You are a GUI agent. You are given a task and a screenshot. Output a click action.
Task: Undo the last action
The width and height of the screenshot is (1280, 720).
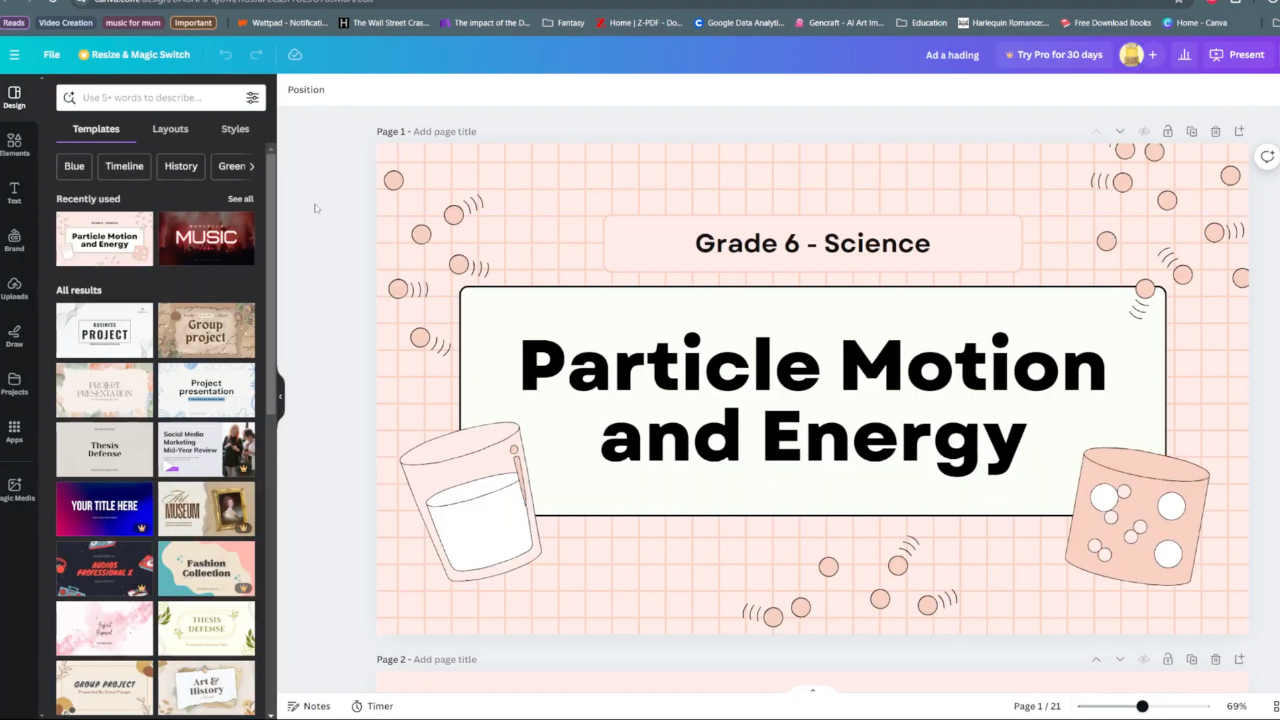click(226, 55)
